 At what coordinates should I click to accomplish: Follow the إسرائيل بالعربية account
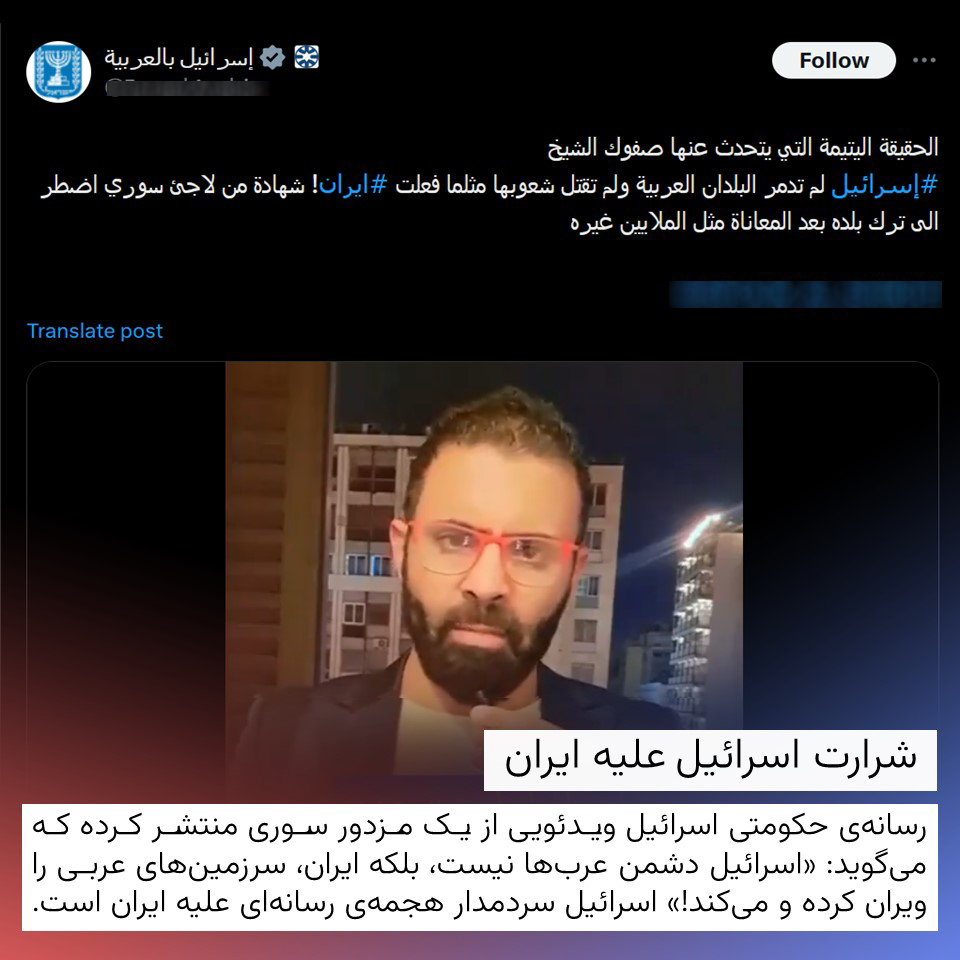pos(834,60)
